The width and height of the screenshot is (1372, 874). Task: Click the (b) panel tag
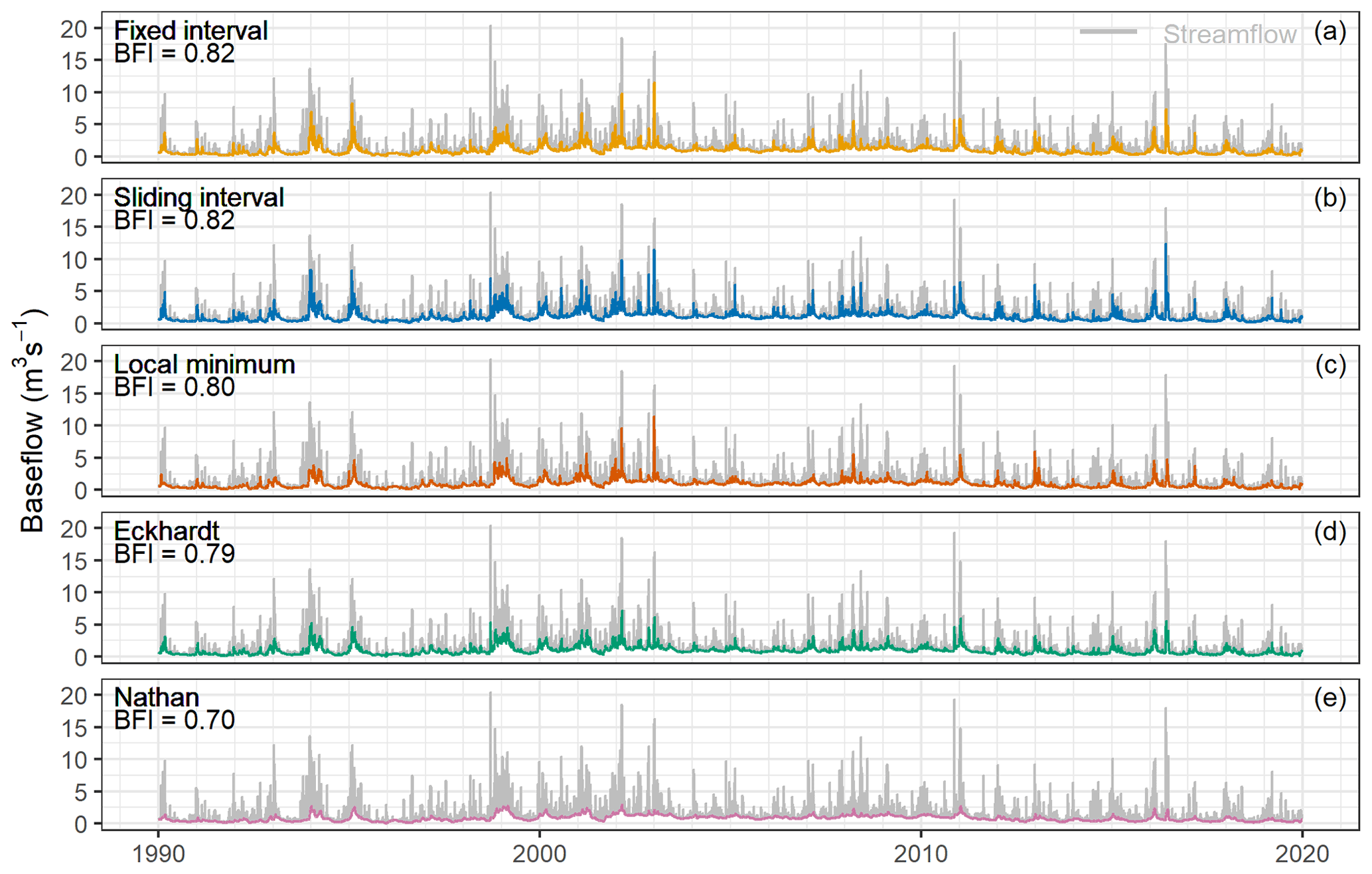pos(1330,198)
